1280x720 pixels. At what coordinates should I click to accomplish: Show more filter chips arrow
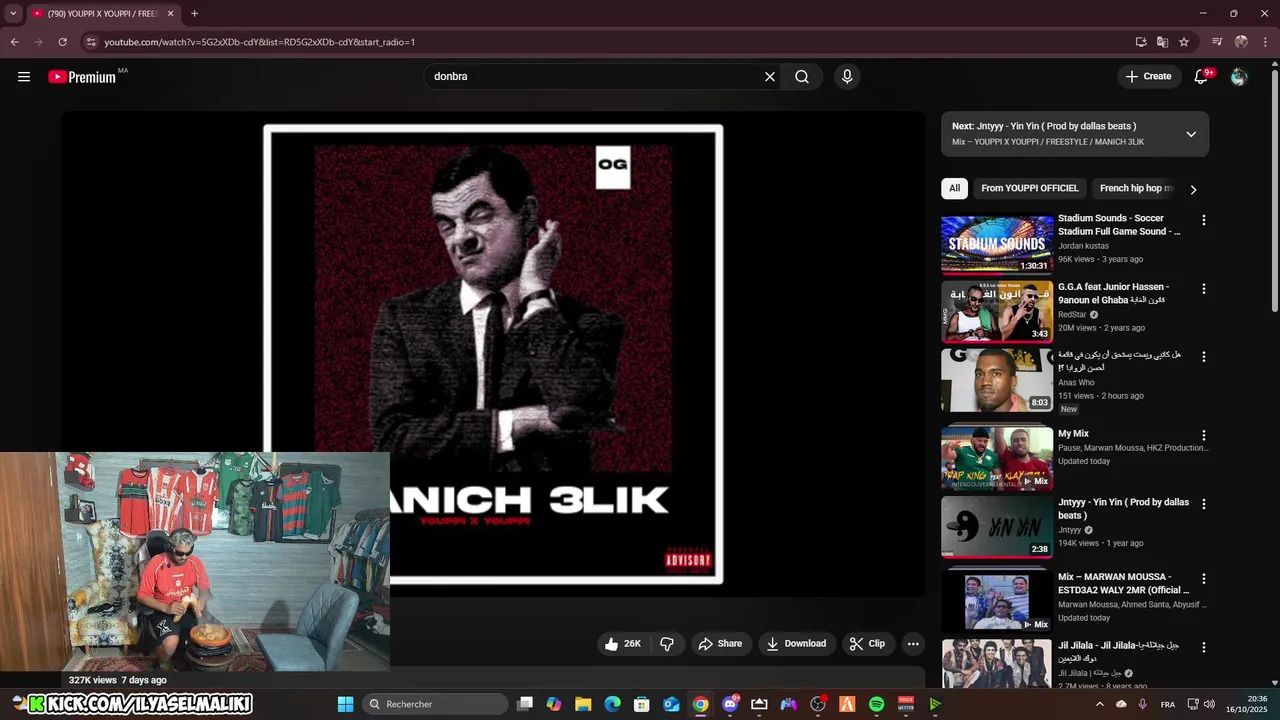tap(1193, 189)
